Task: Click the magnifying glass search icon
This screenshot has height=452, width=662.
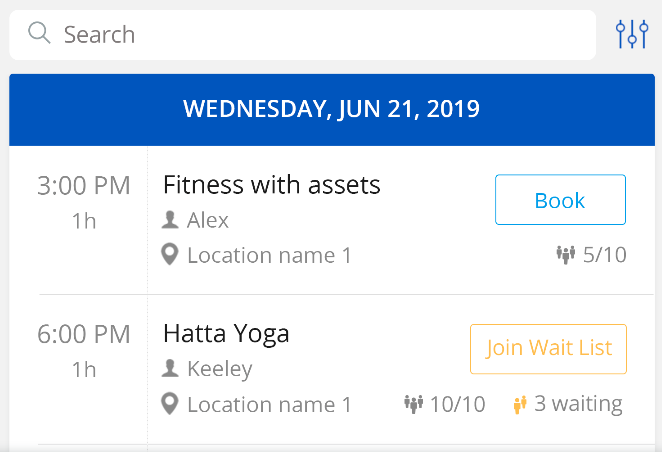Action: tap(39, 33)
